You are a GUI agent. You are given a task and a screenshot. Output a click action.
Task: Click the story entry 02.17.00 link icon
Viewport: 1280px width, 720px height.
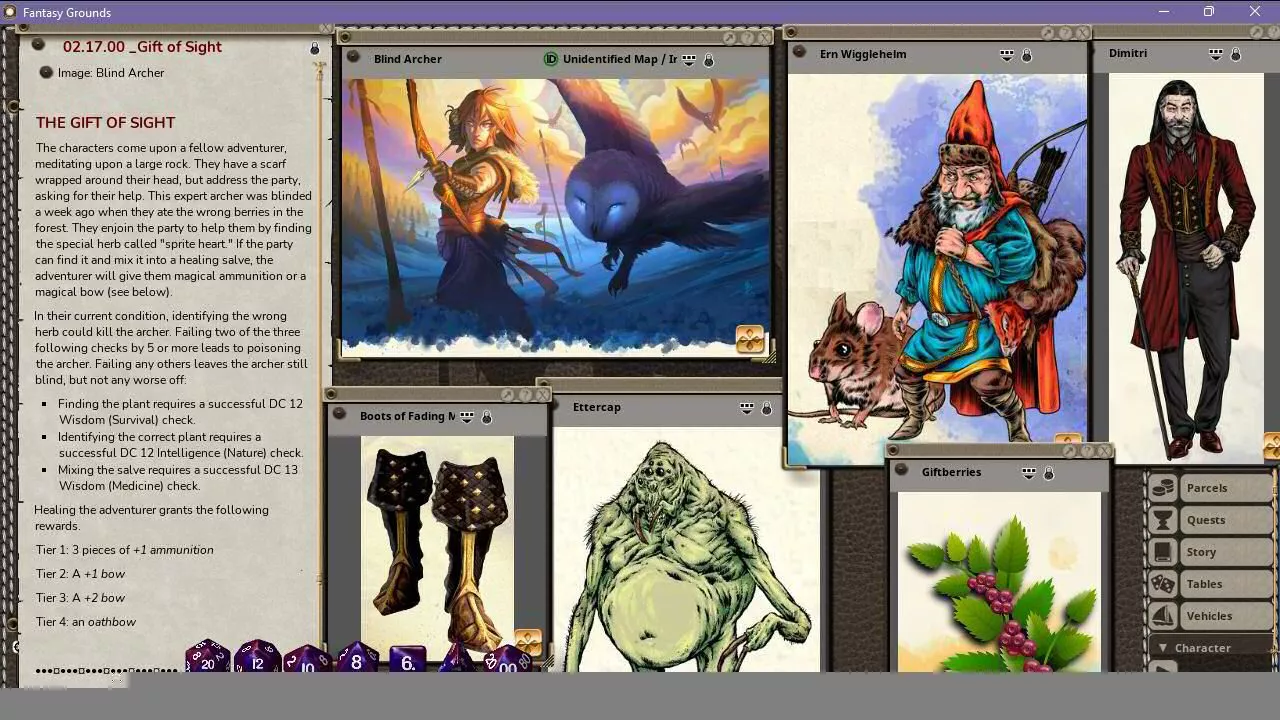[x=38, y=45]
